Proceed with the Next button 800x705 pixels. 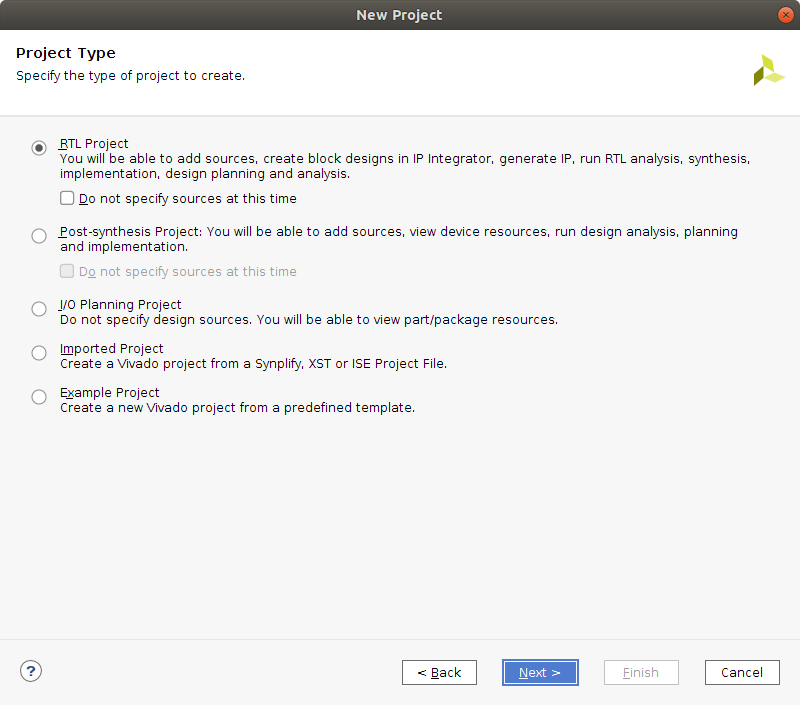(540, 672)
